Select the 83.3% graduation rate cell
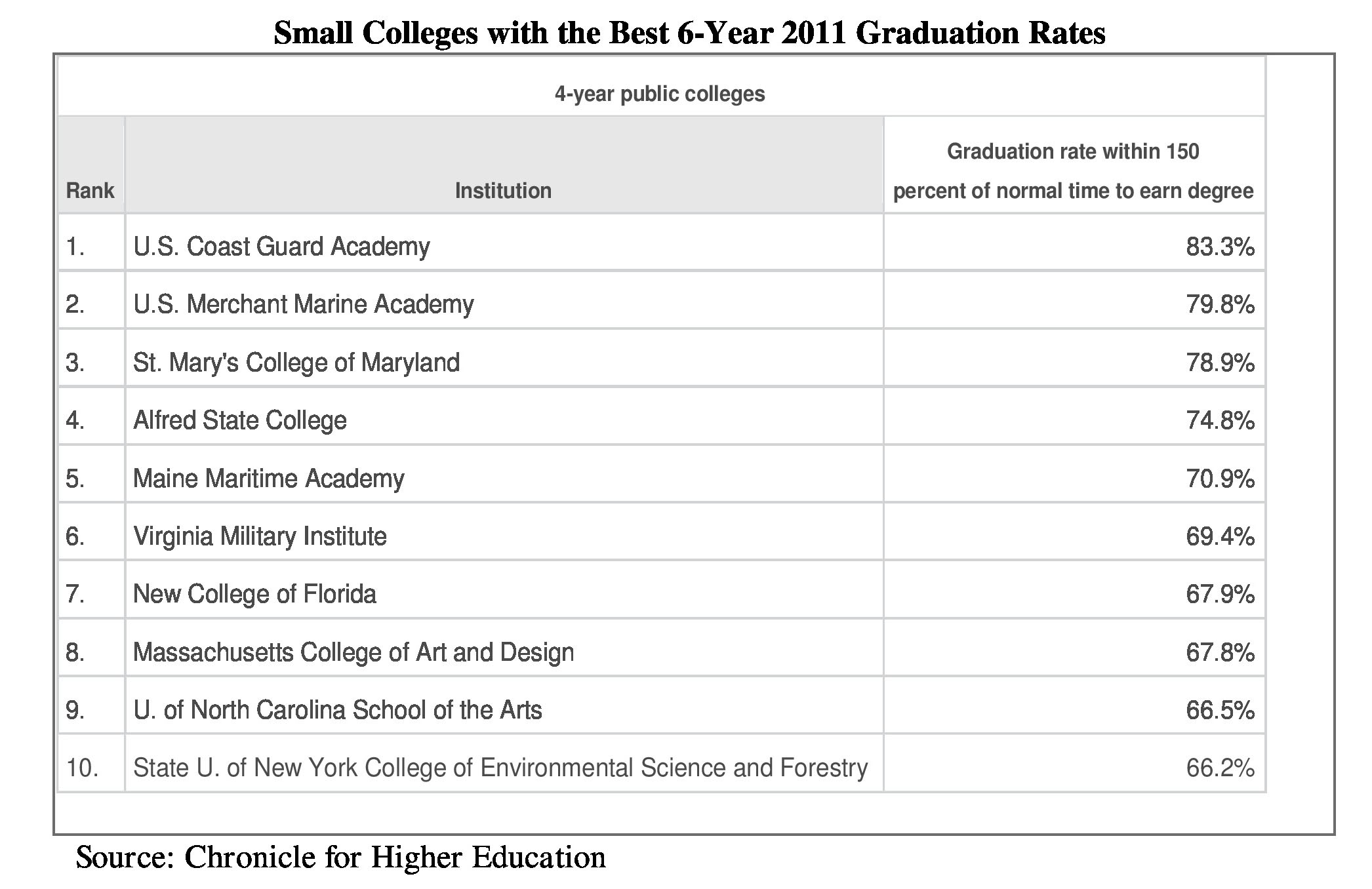The width and height of the screenshot is (1372, 889). [x=1219, y=247]
